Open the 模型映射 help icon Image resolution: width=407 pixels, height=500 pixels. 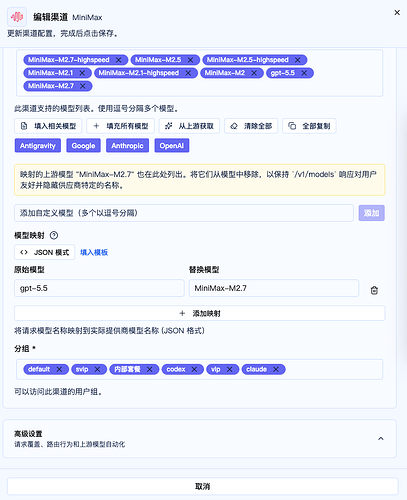54,236
